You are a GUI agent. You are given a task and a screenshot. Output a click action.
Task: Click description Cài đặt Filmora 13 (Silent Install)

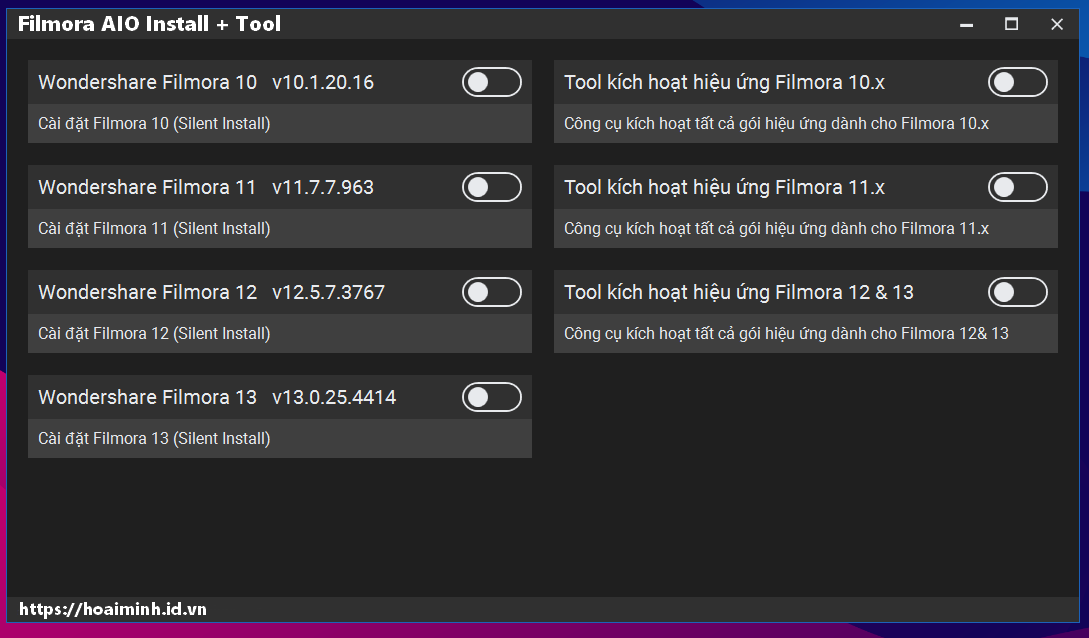tap(154, 439)
